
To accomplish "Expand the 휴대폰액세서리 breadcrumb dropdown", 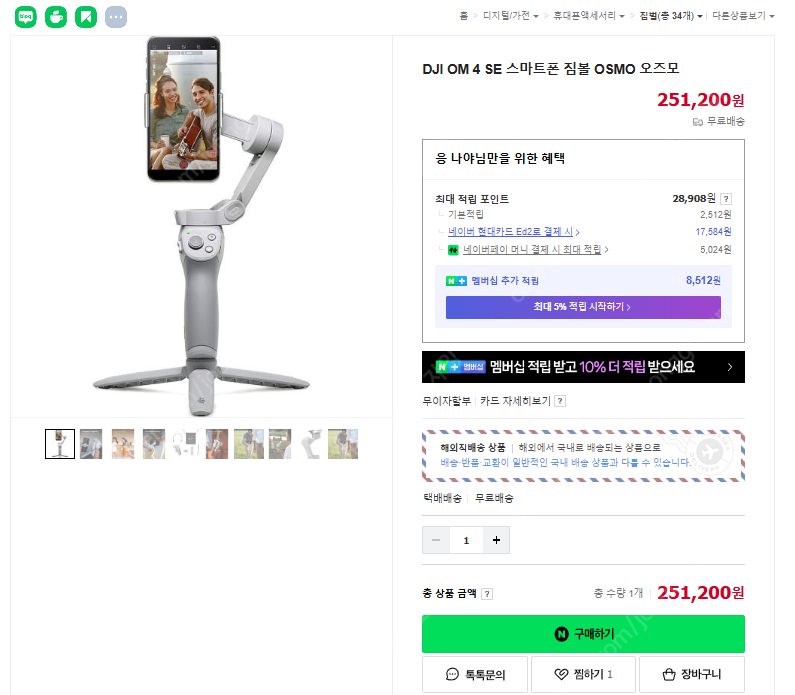I will (589, 16).
